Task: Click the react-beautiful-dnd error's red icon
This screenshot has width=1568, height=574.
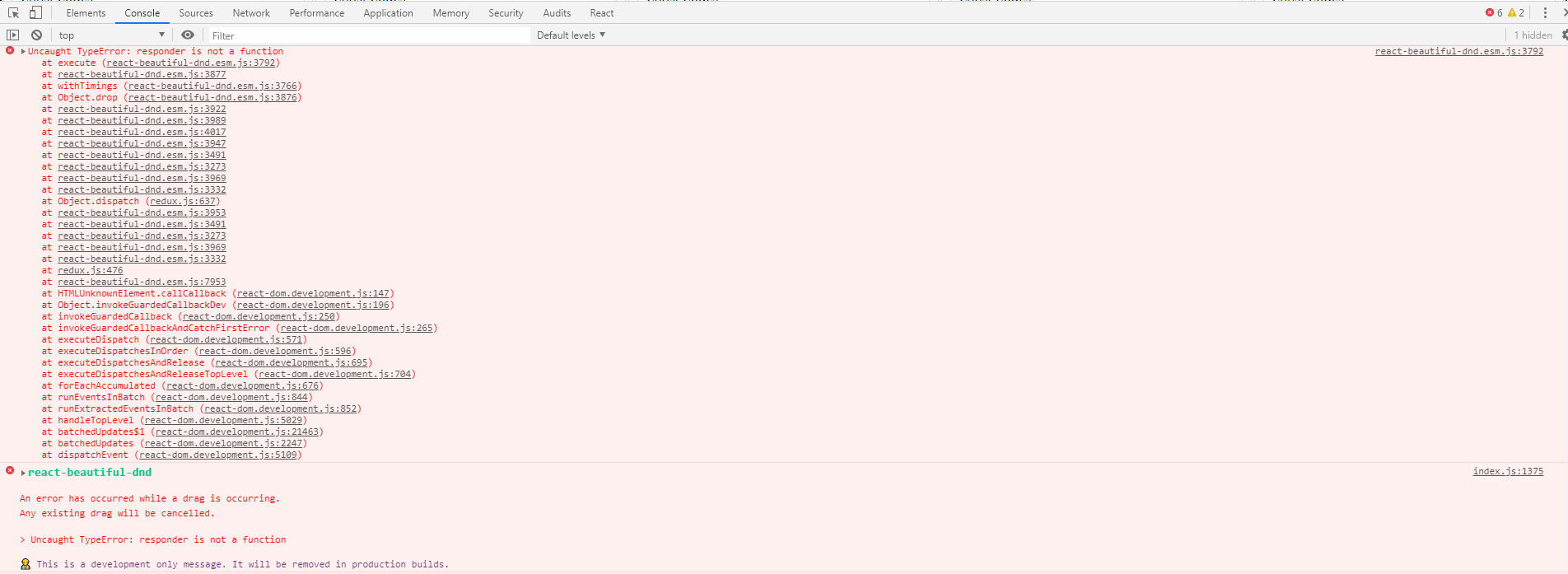Action: pos(10,471)
